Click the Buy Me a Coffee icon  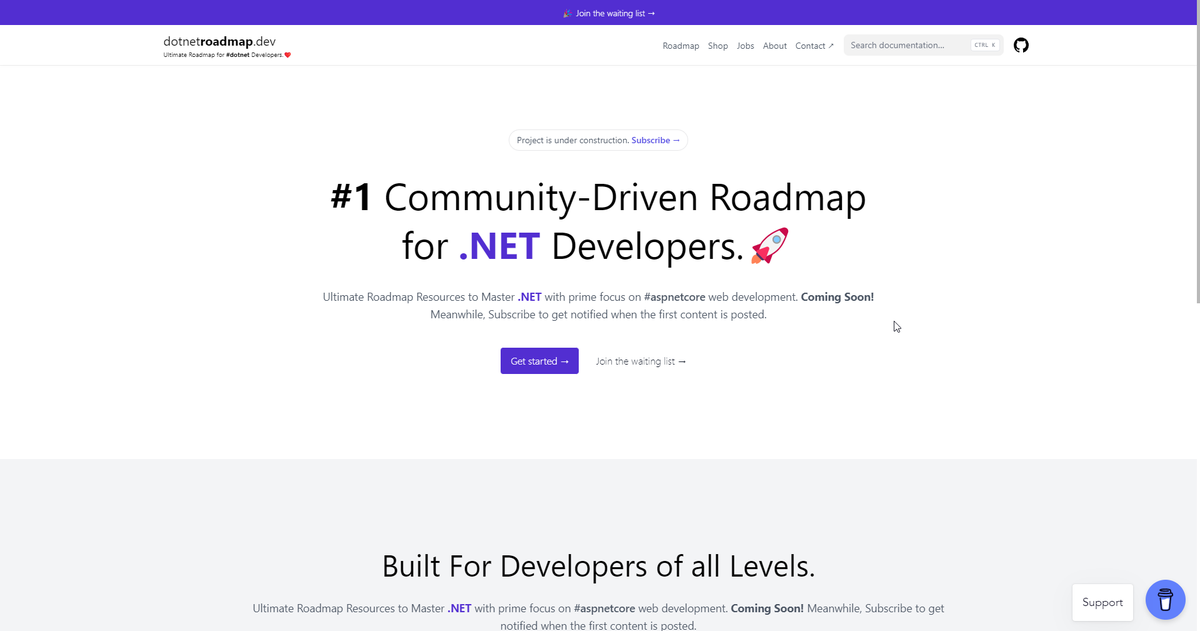[x=1164, y=600]
